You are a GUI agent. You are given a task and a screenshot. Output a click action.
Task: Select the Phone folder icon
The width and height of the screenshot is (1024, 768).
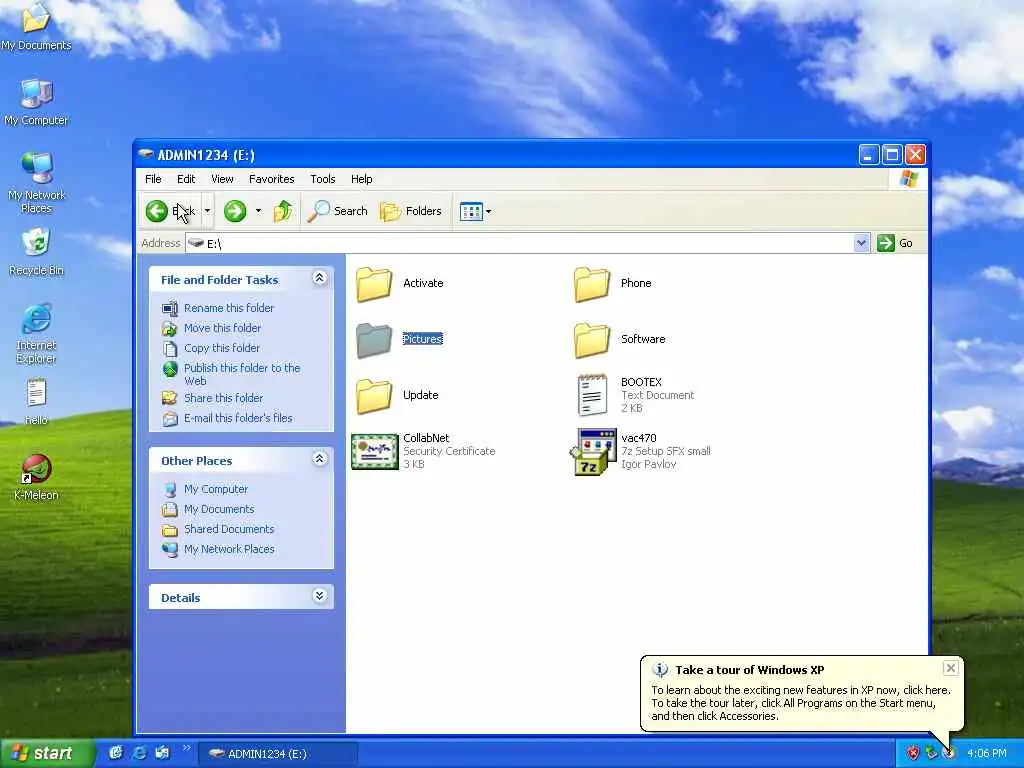[x=592, y=283]
